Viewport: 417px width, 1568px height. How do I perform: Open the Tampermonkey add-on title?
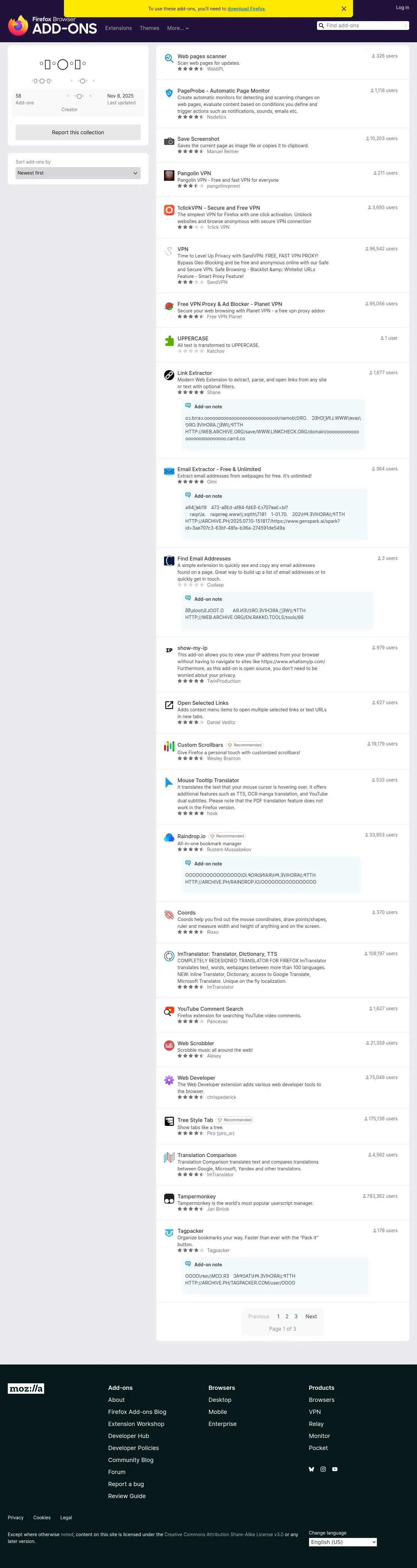(x=196, y=1196)
